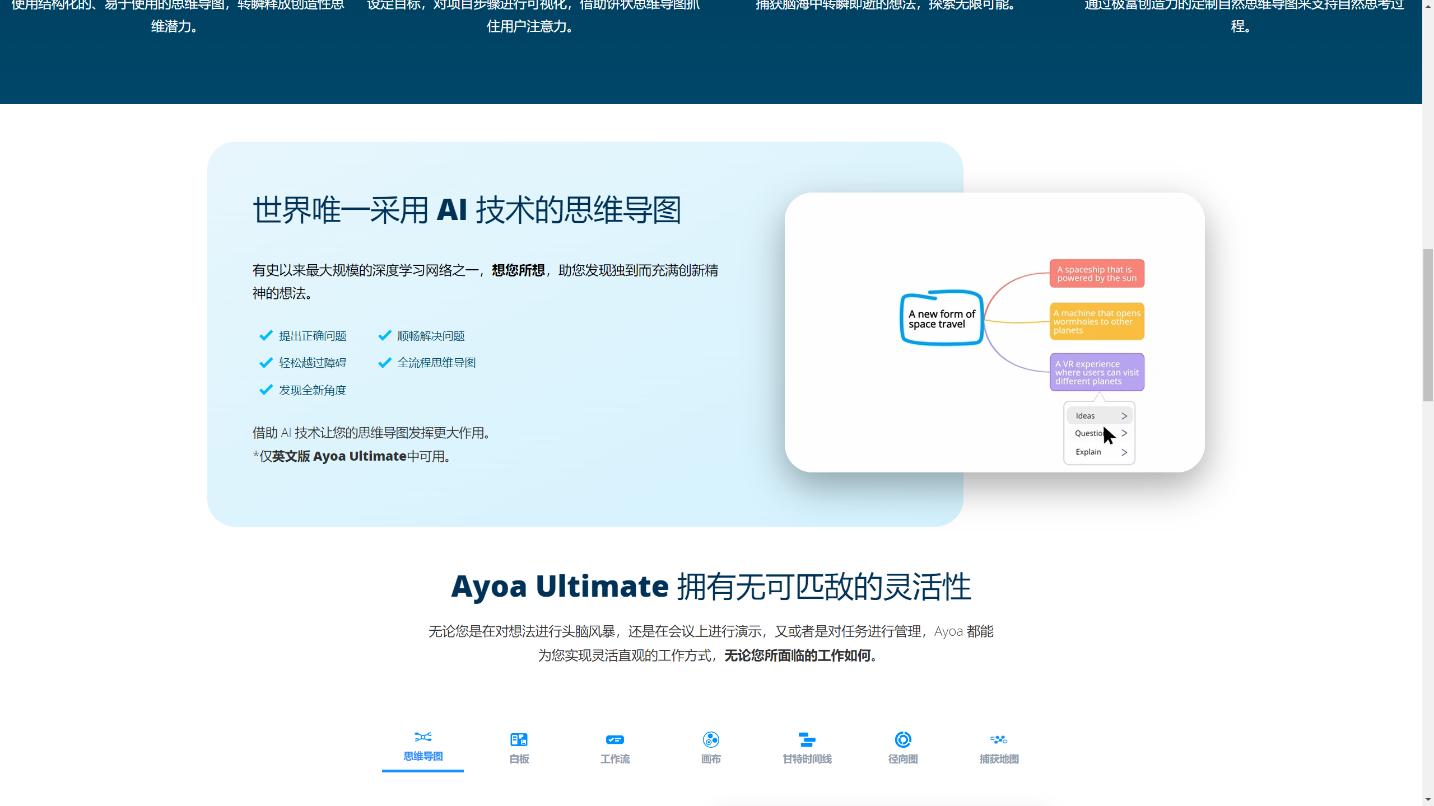Choose the 捕获地图 tab
The image size is (1434, 806).
tap(999, 748)
